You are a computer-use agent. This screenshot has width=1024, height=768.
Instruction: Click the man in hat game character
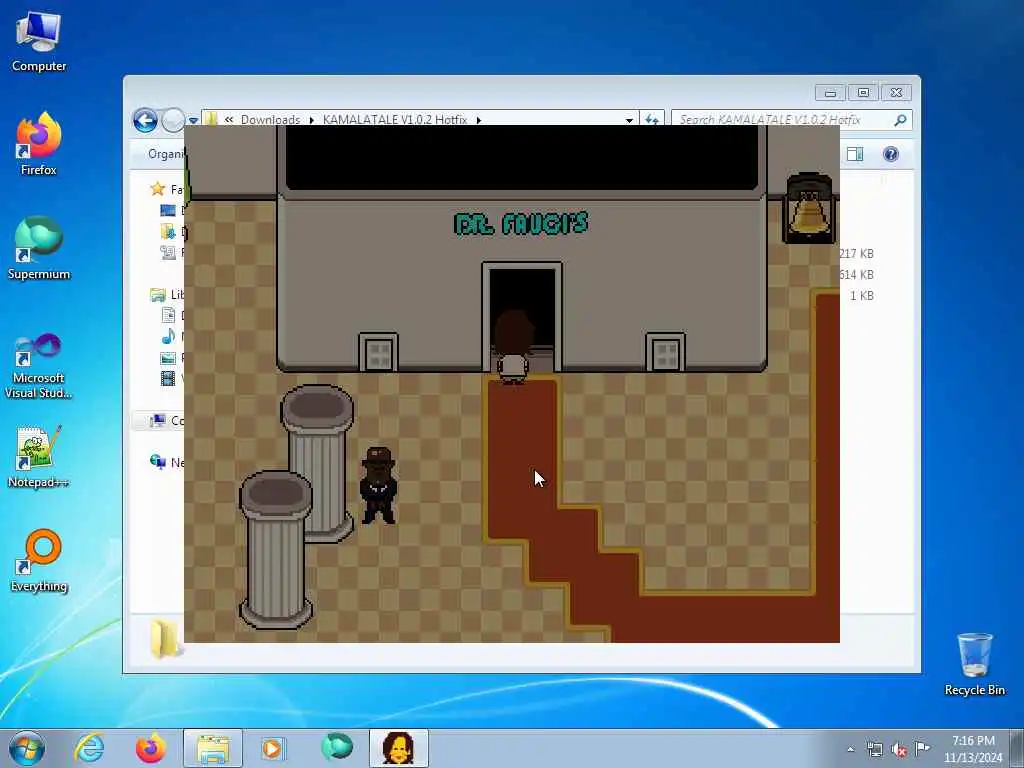point(378,485)
